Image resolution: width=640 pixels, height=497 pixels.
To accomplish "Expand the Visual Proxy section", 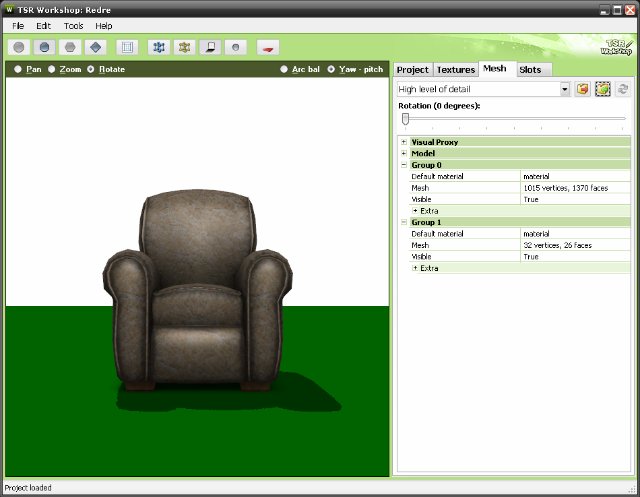I will coord(404,142).
